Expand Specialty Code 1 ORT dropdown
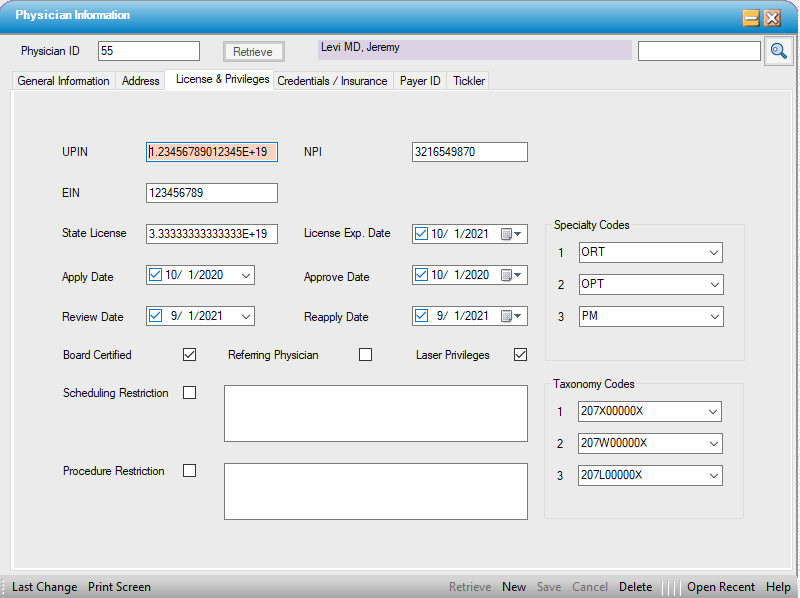 tap(713, 253)
